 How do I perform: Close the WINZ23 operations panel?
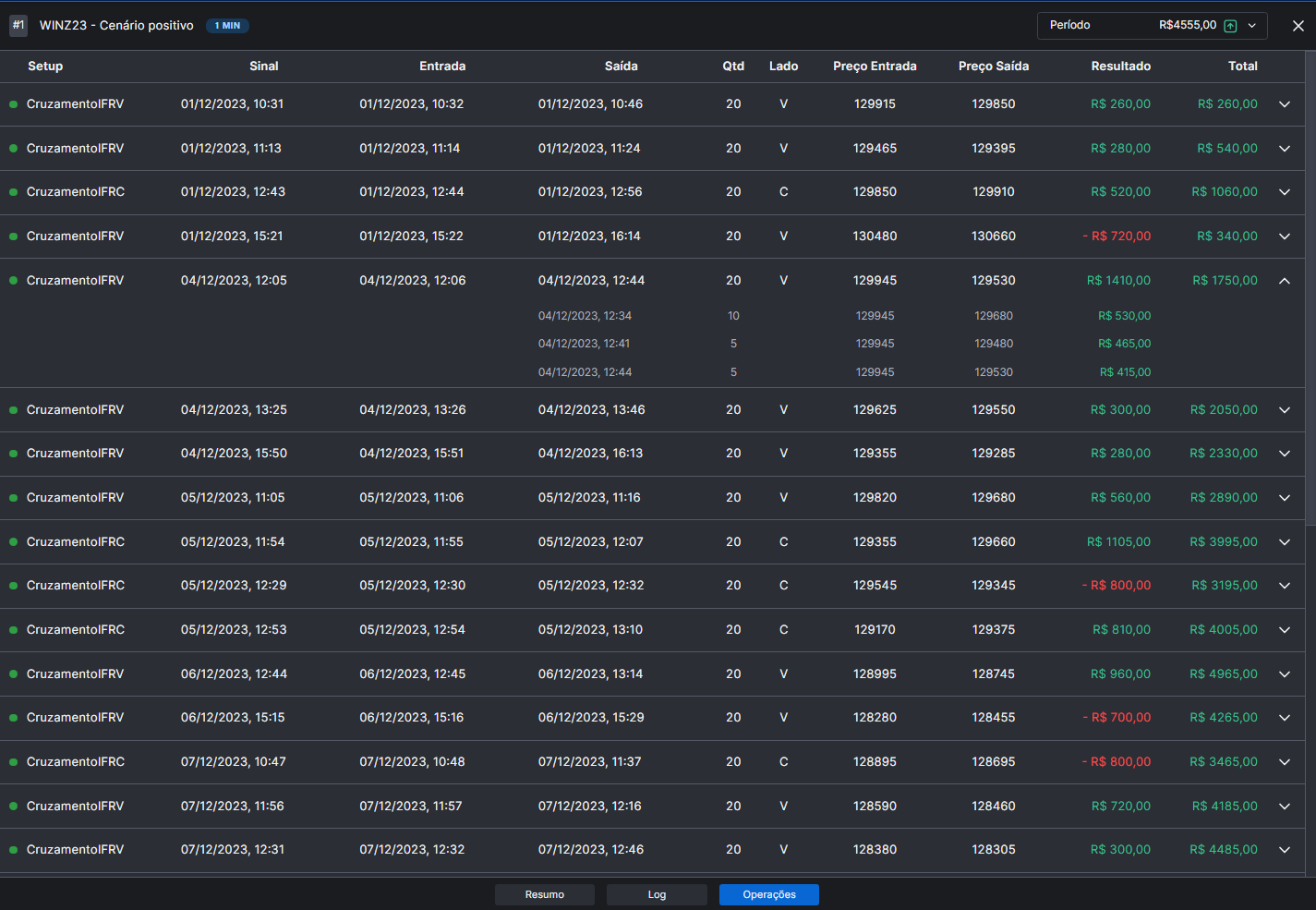coord(1298,26)
